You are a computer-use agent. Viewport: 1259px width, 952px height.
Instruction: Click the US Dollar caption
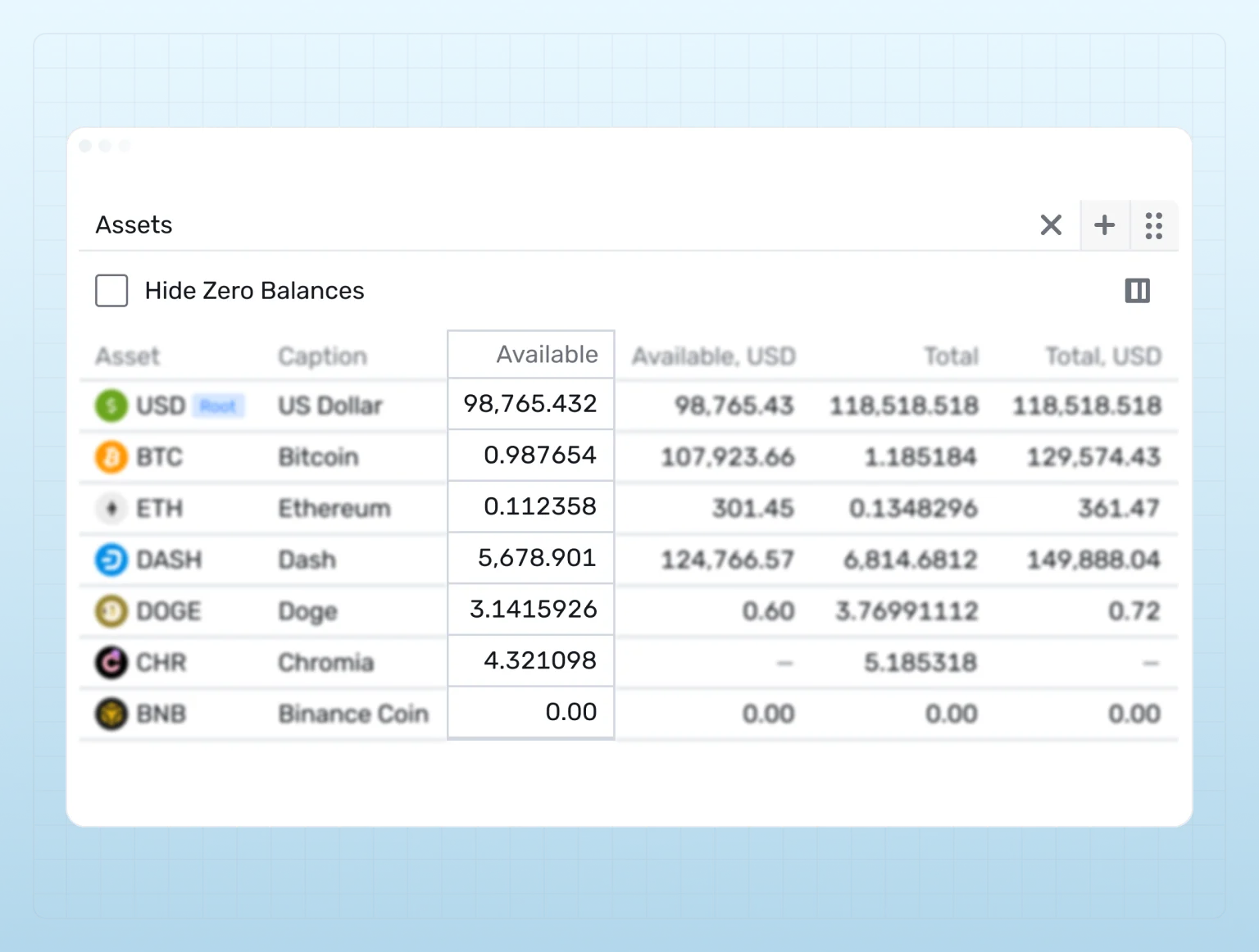click(x=330, y=406)
